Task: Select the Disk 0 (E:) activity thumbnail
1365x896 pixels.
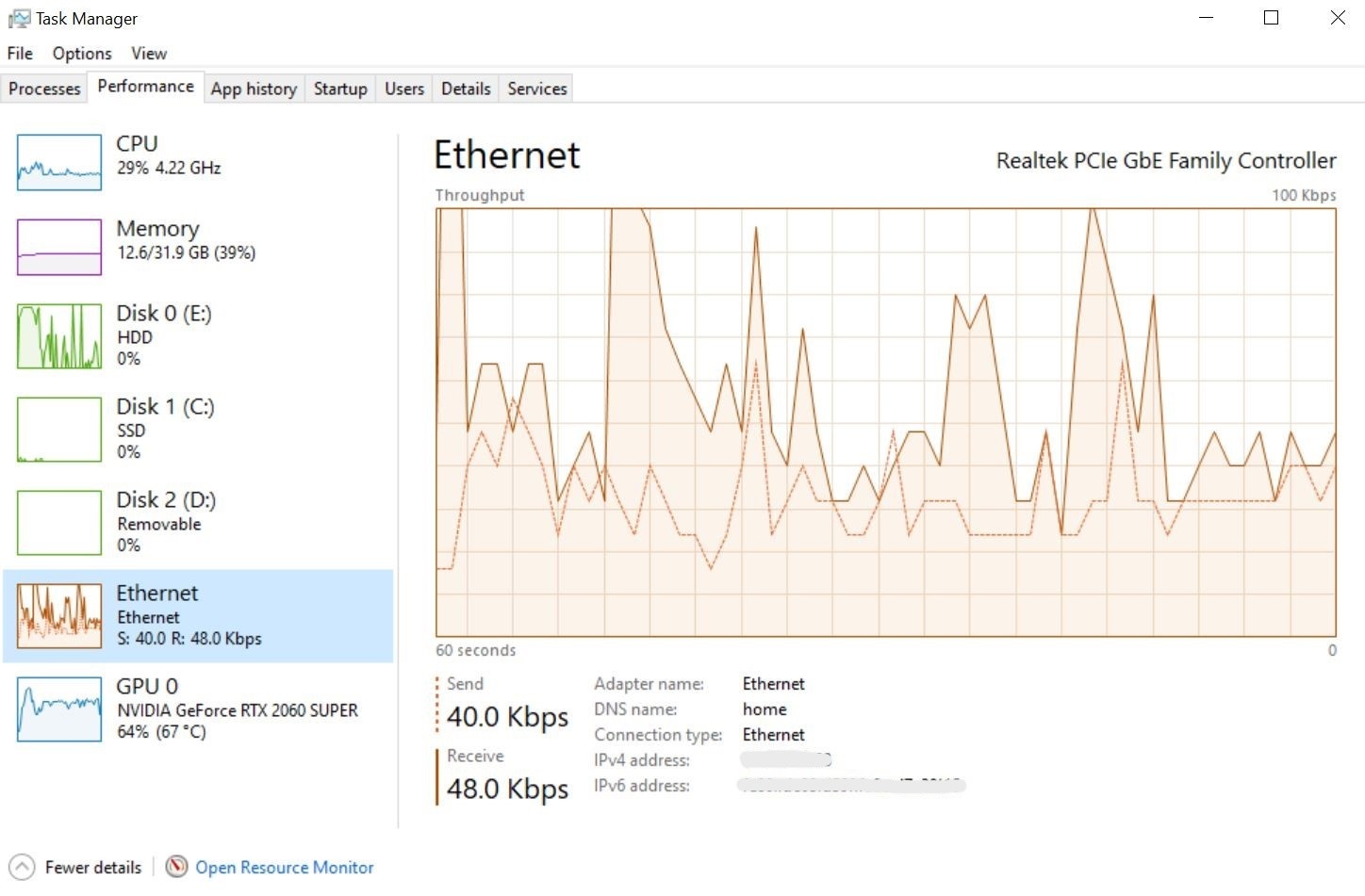Action: 59,336
